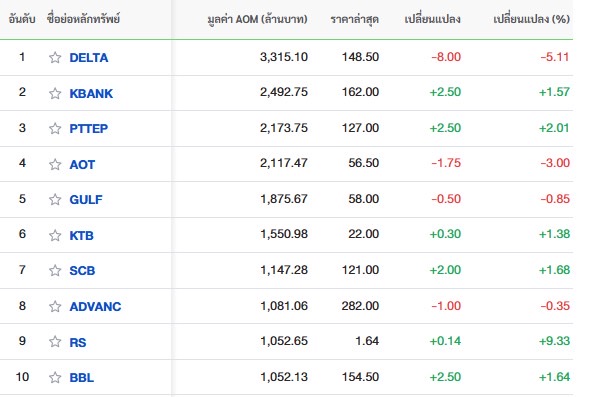Add KTB to favorites with star
Screen dimensions: 593x397
click(x=55, y=235)
